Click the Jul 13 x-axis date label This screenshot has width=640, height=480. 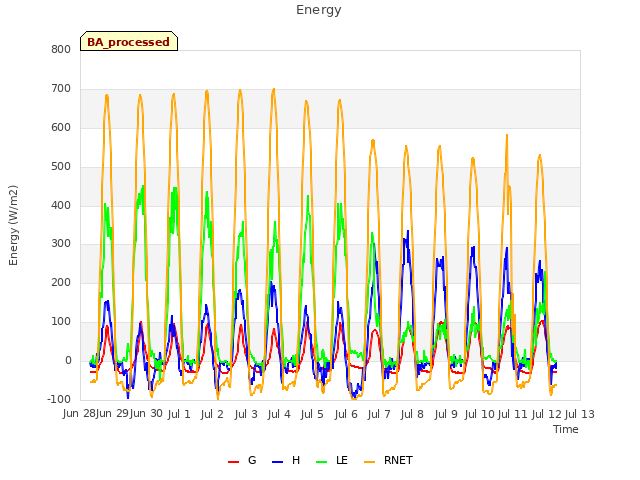coord(580,414)
